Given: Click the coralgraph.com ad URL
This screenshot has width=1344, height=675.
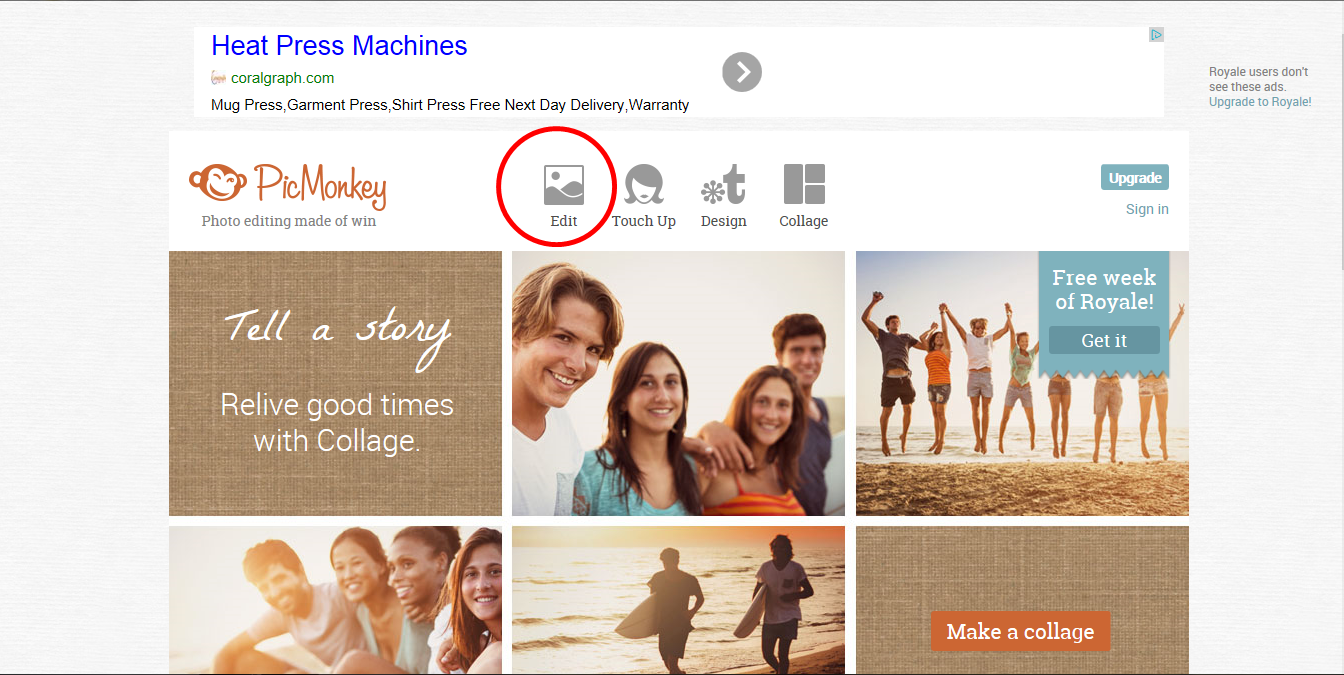Looking at the screenshot, I should tap(282, 78).
